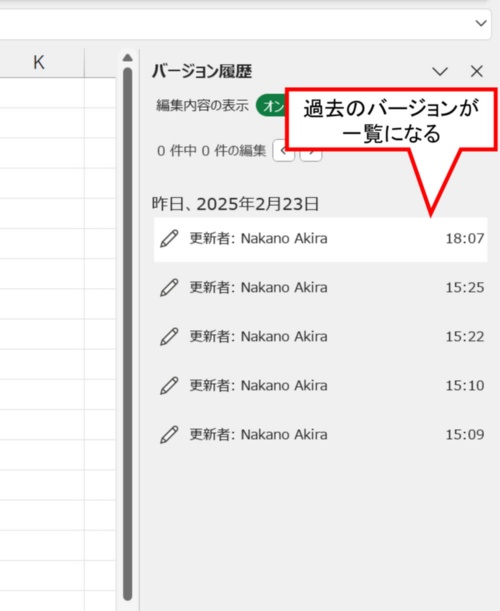The image size is (500, 611).
Task: Select the Nakano Akira version from 15:25
Action: 320,288
